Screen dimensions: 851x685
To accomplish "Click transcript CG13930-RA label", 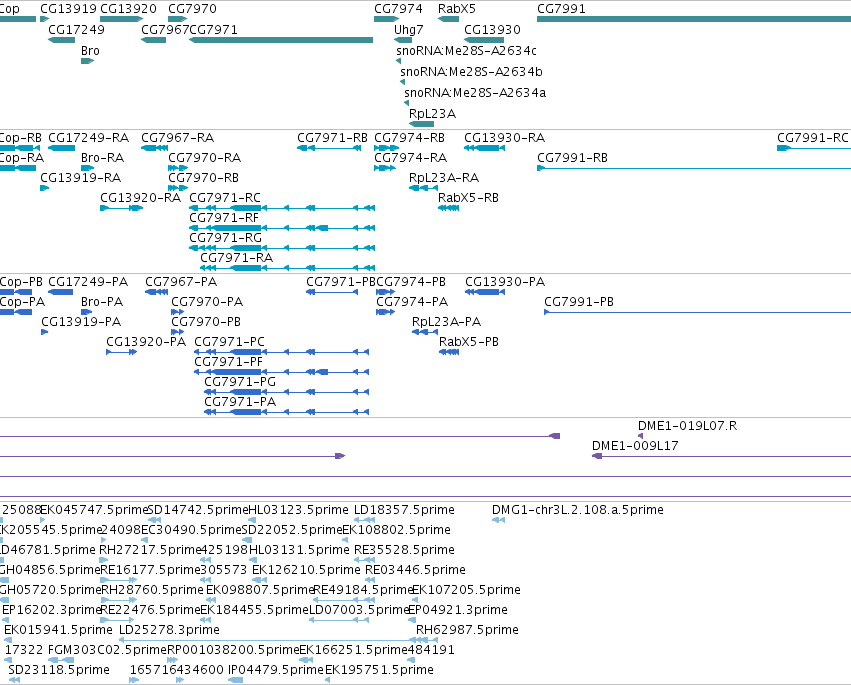I will [x=504, y=137].
